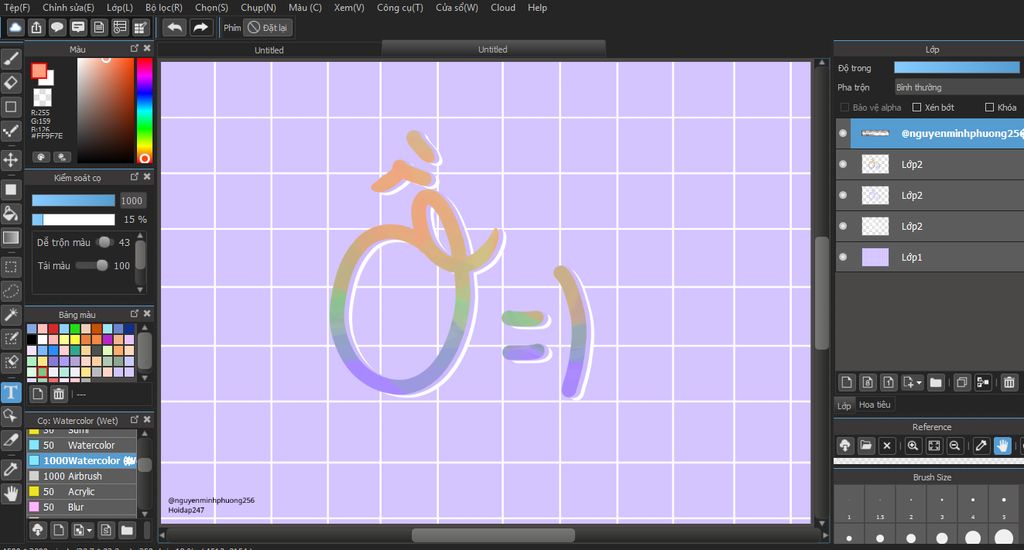Image resolution: width=1024 pixels, height=550 pixels.
Task: Download cloud brush icon below brush list
Action: (37, 530)
